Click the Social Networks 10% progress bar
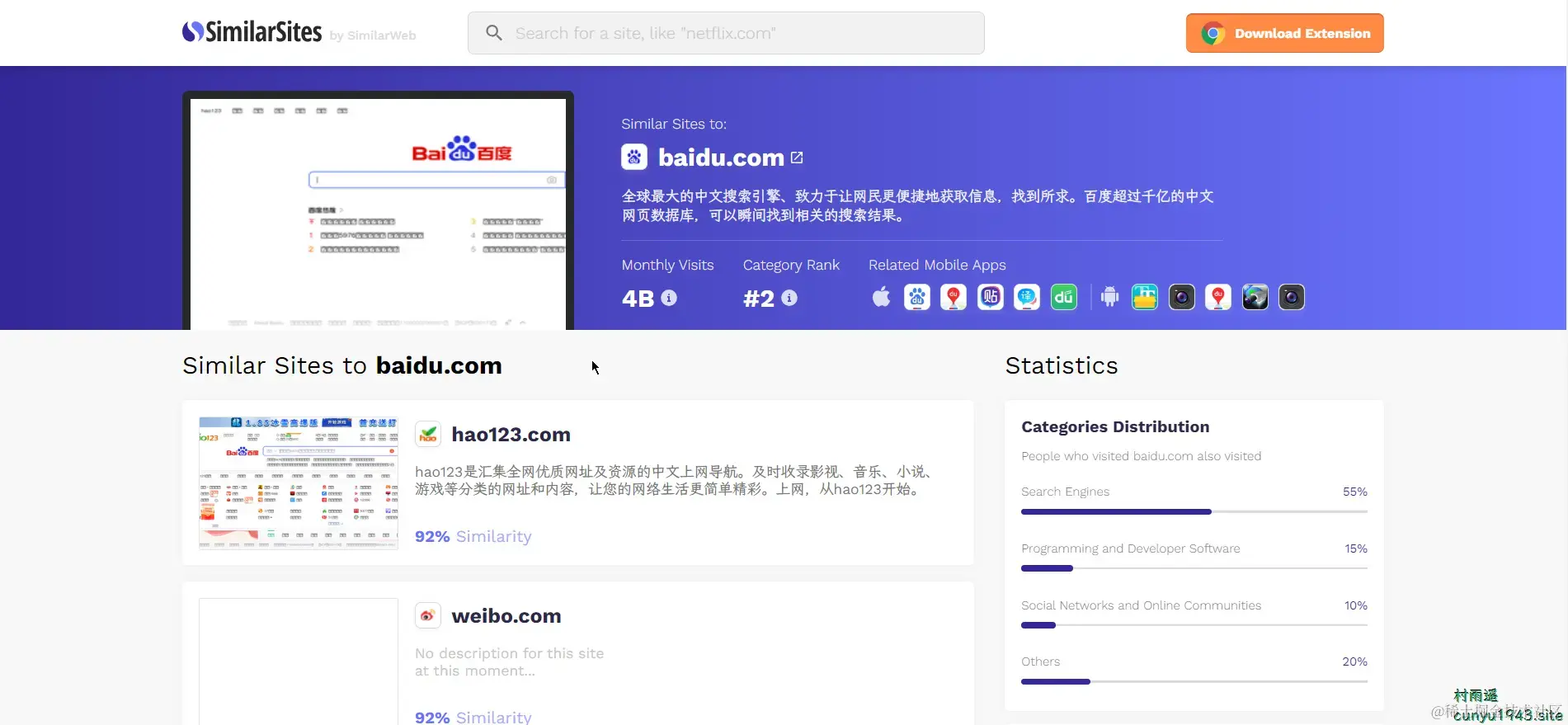Screen dimensions: 1568x725 point(1194,625)
